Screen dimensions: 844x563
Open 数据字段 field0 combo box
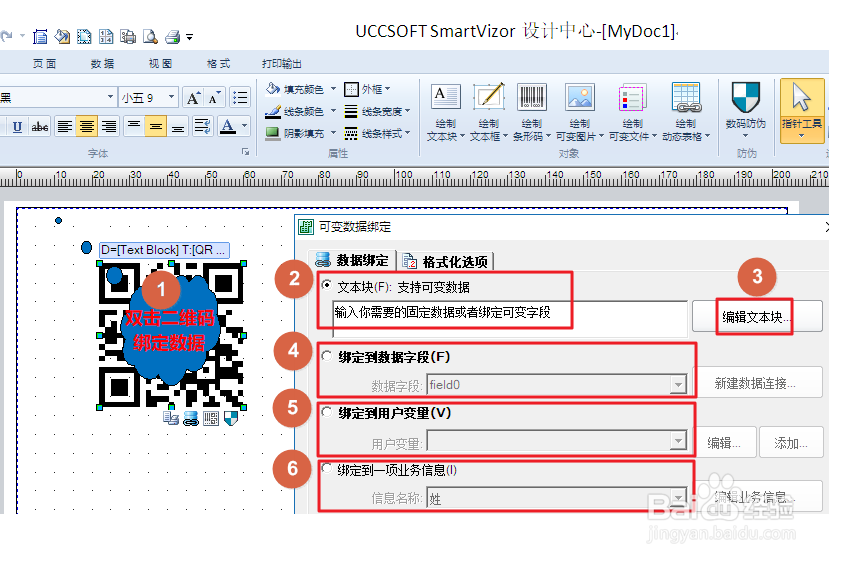[557, 384]
